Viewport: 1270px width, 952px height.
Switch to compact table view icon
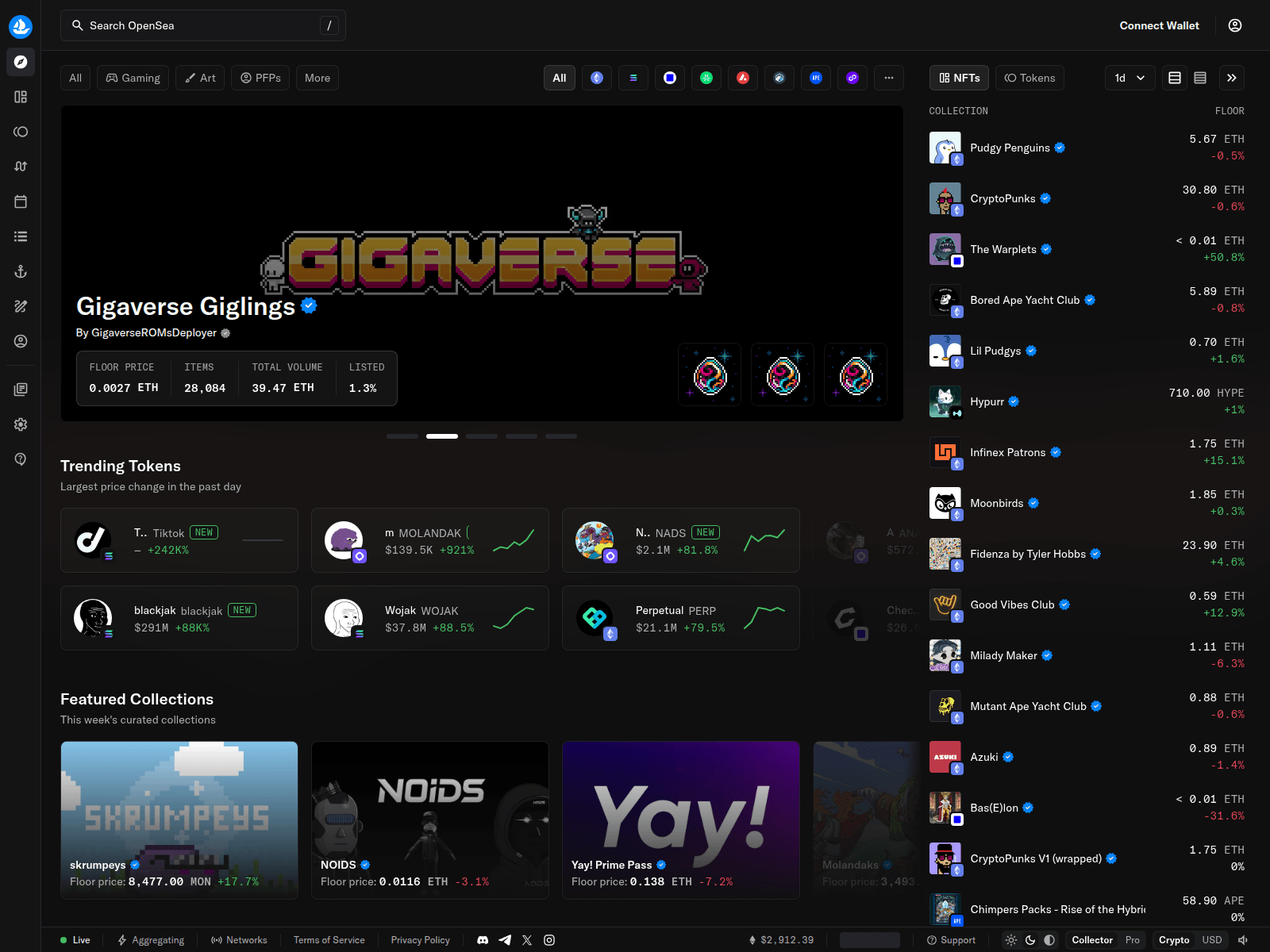point(1200,78)
